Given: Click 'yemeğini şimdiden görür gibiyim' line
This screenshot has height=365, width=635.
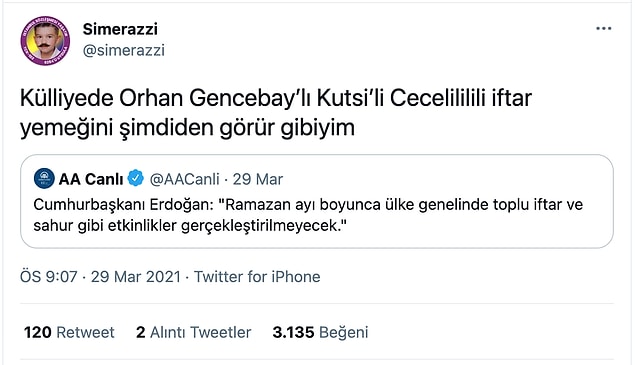Looking at the screenshot, I should 188,128.
